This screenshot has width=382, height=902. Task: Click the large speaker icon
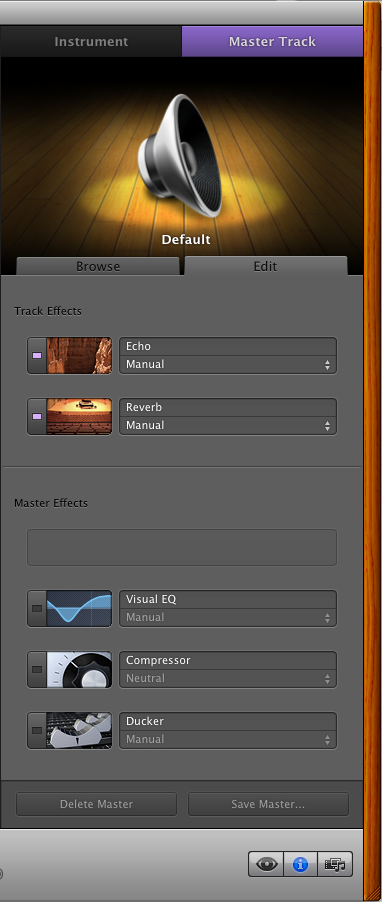[x=180, y=156]
